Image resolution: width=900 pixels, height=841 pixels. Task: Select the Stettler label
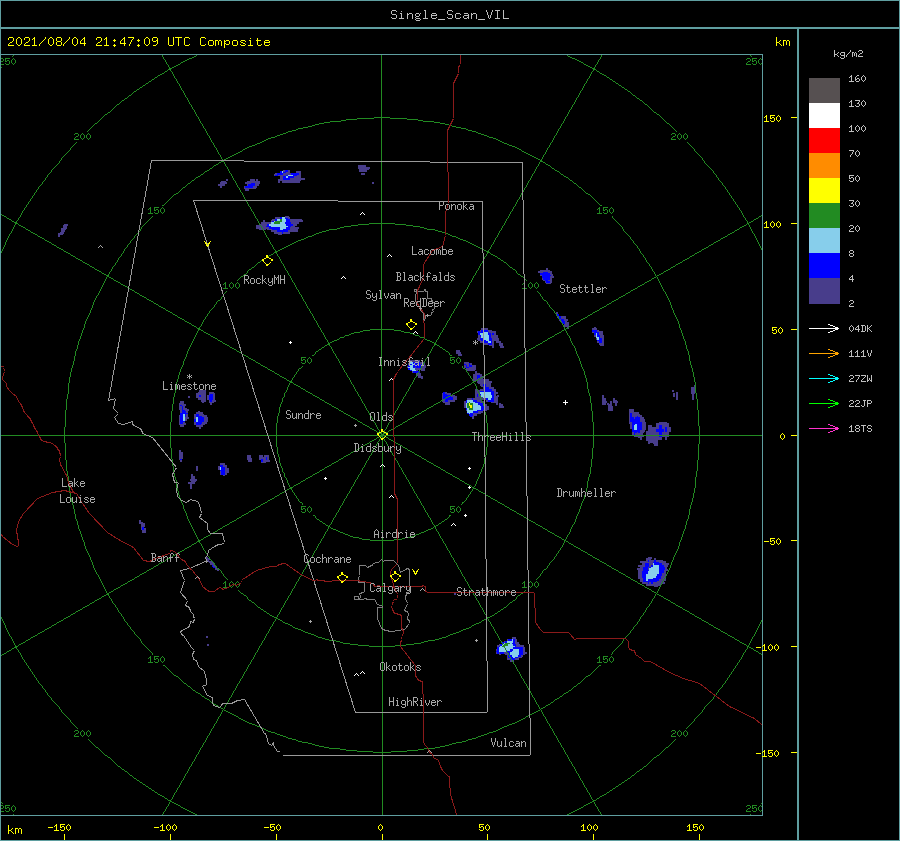coord(583,289)
